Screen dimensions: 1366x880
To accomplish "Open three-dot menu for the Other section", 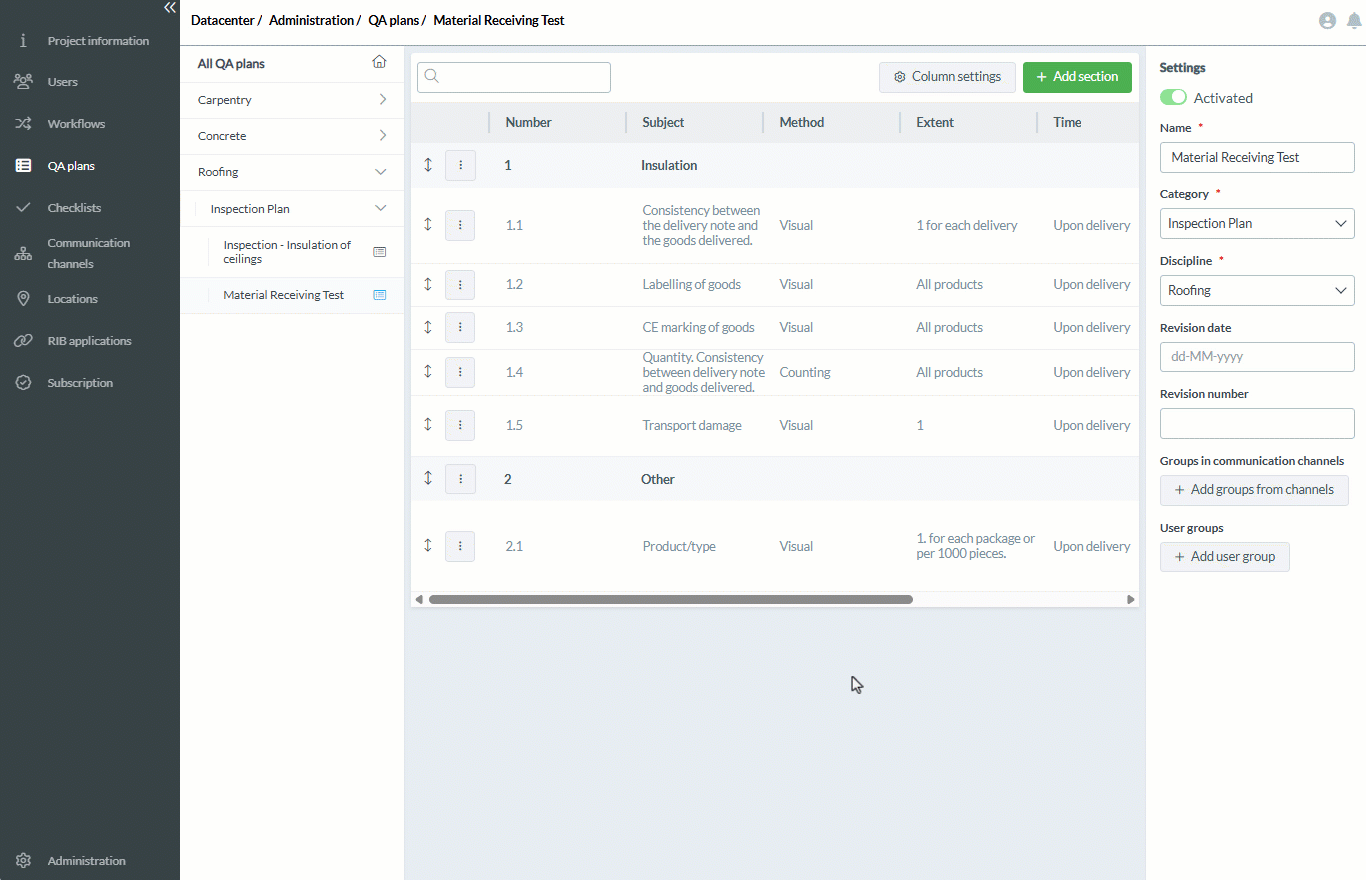I will (460, 479).
